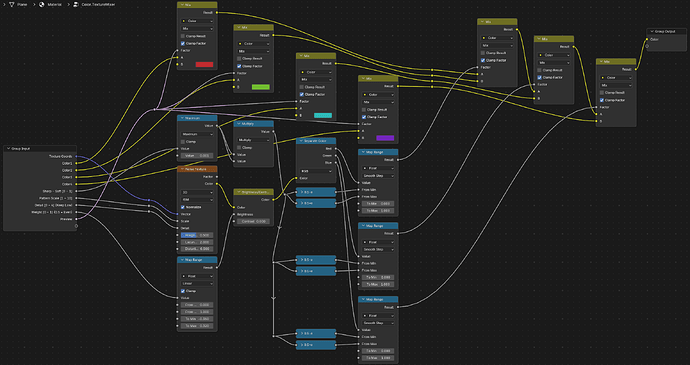The width and height of the screenshot is (690, 365).
Task: Click the Red output socket on Separate Color
Action: pos(336,148)
